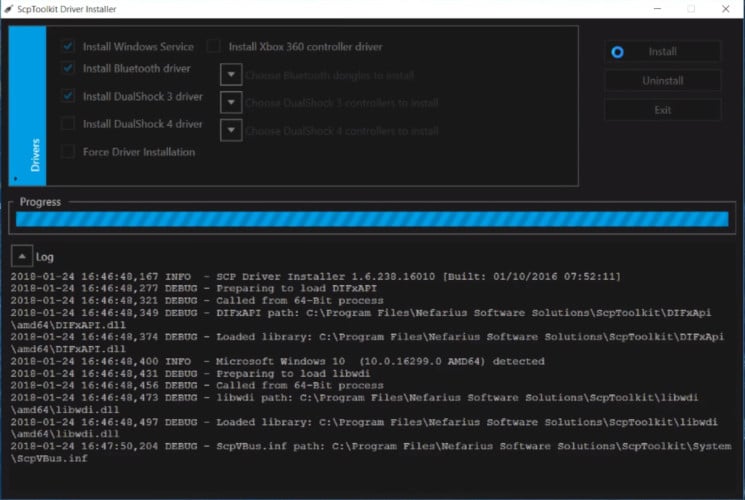Uncheck Install Bluetooth driver
This screenshot has height=500, width=745.
(68, 68)
